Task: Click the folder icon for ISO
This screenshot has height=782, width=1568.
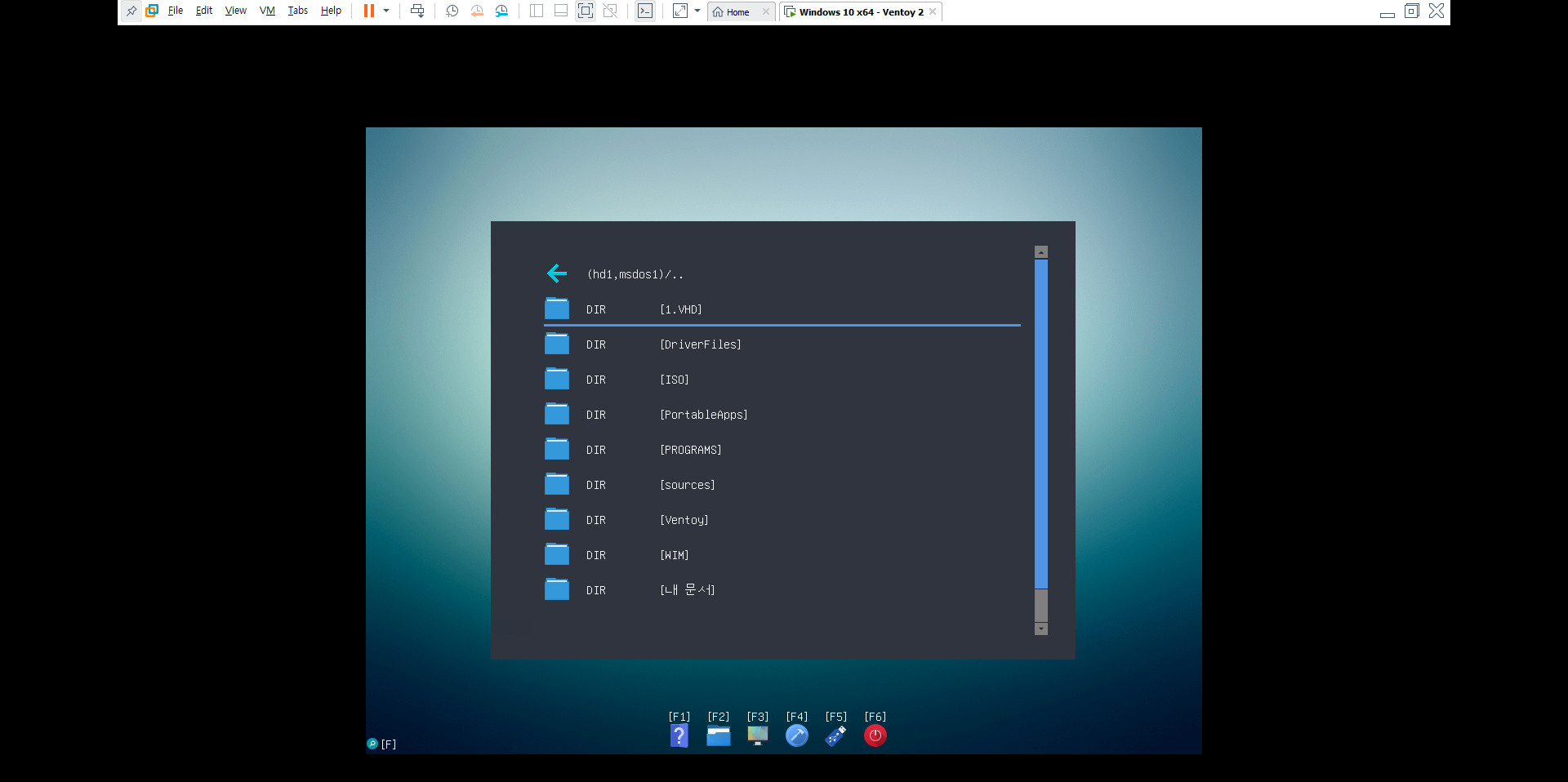Action: click(557, 379)
